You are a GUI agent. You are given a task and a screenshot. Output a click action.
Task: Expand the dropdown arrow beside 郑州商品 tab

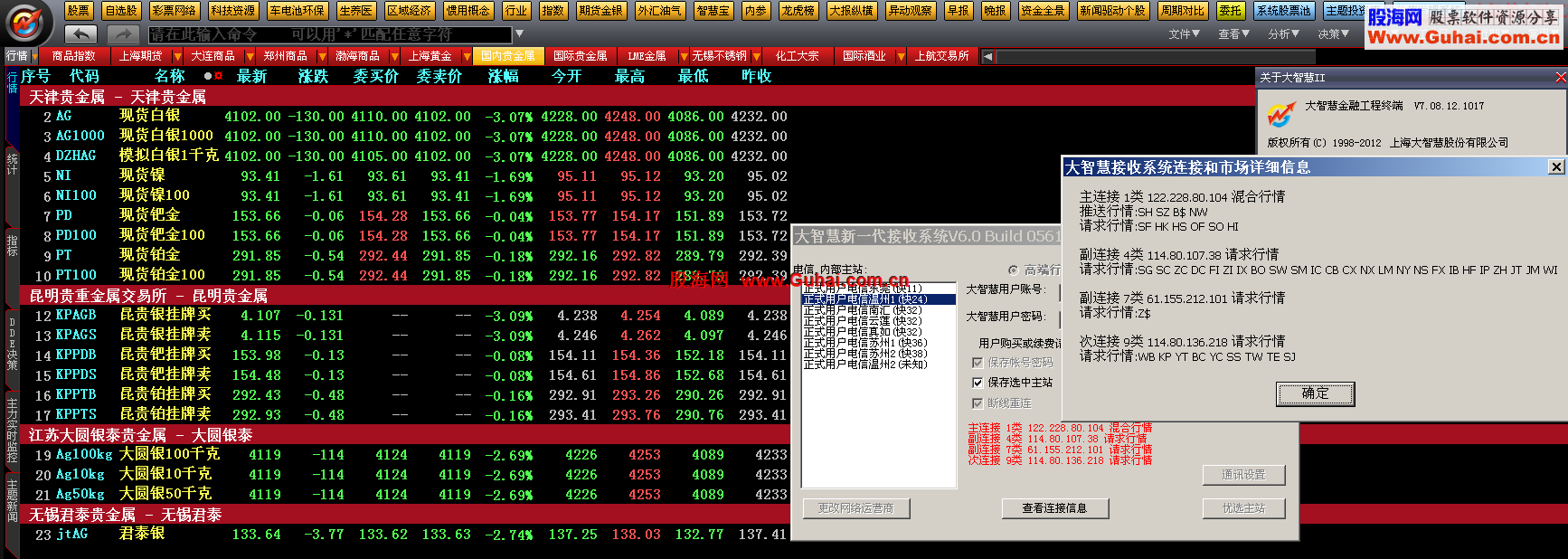[322, 56]
